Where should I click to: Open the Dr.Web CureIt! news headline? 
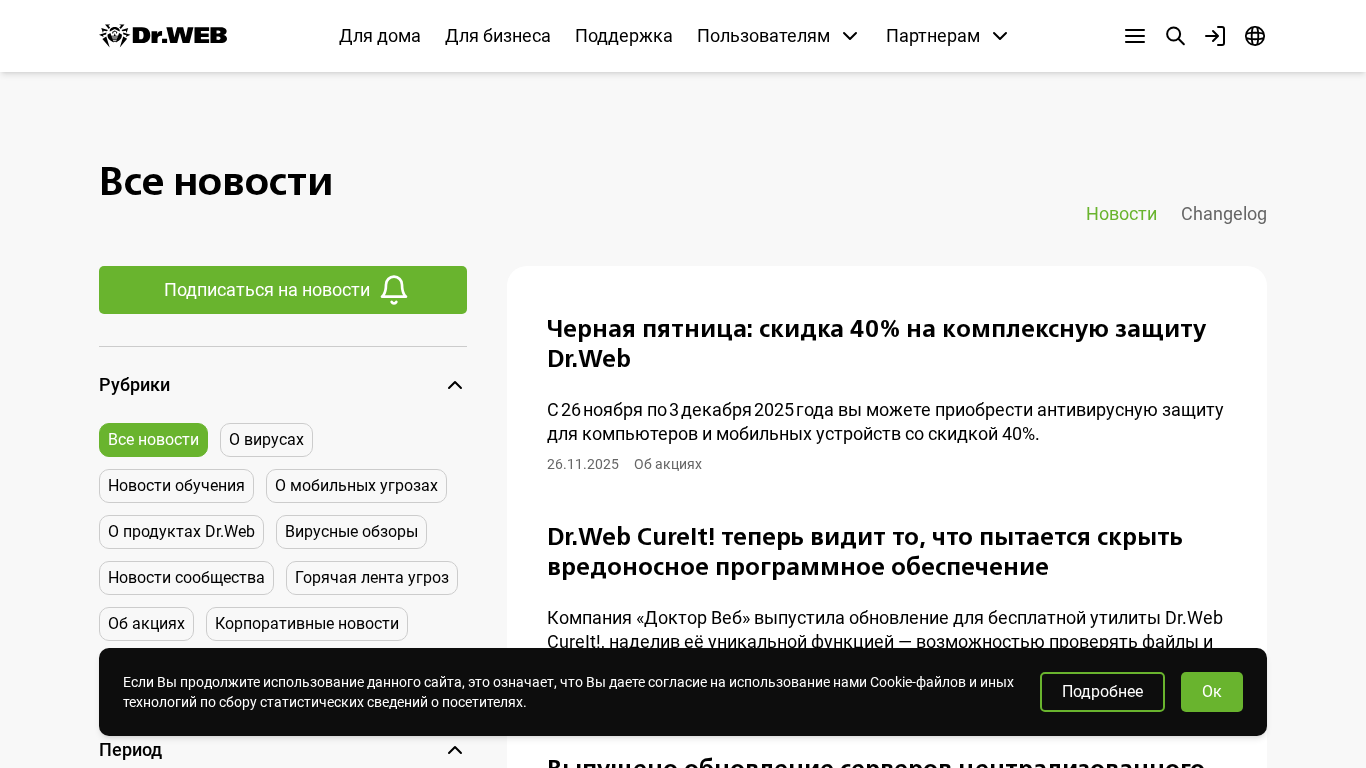(x=865, y=551)
